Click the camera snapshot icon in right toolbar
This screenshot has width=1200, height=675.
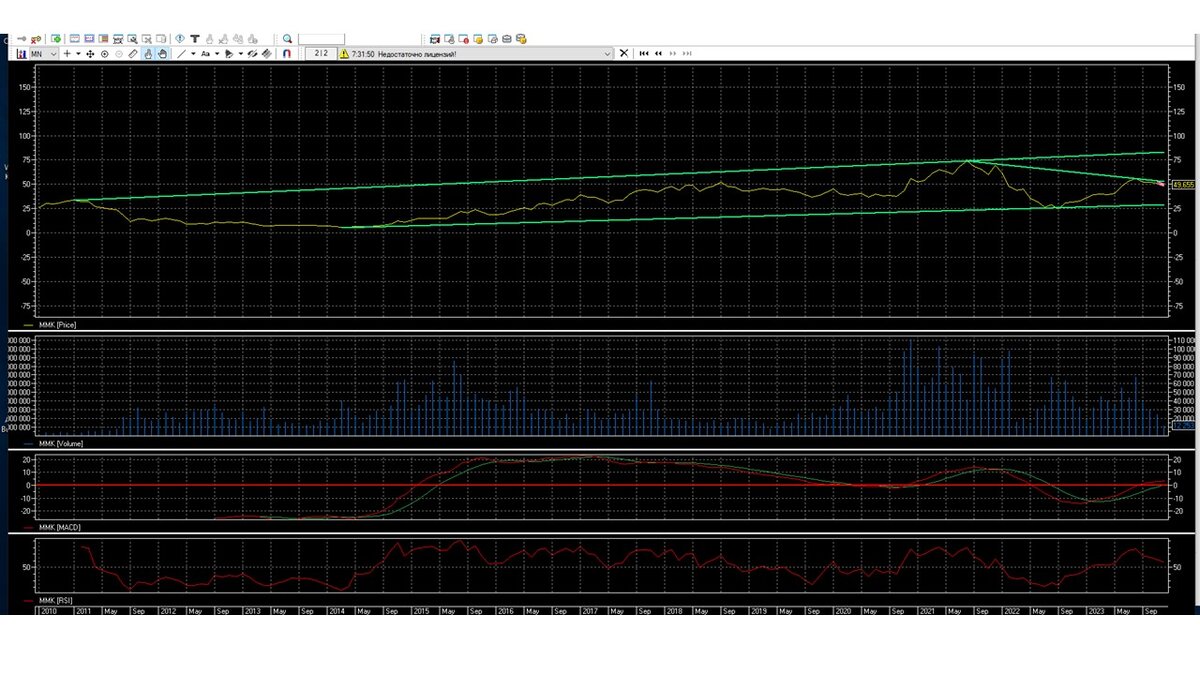[435, 39]
